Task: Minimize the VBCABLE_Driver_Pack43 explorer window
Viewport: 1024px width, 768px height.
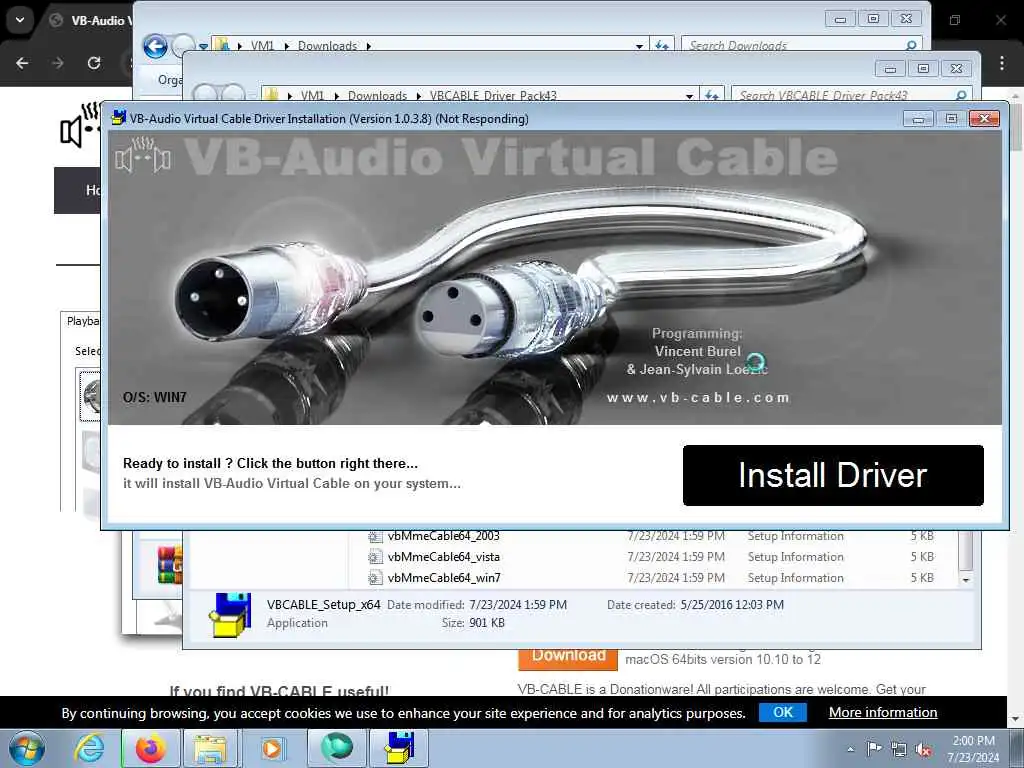Action: 889,69
